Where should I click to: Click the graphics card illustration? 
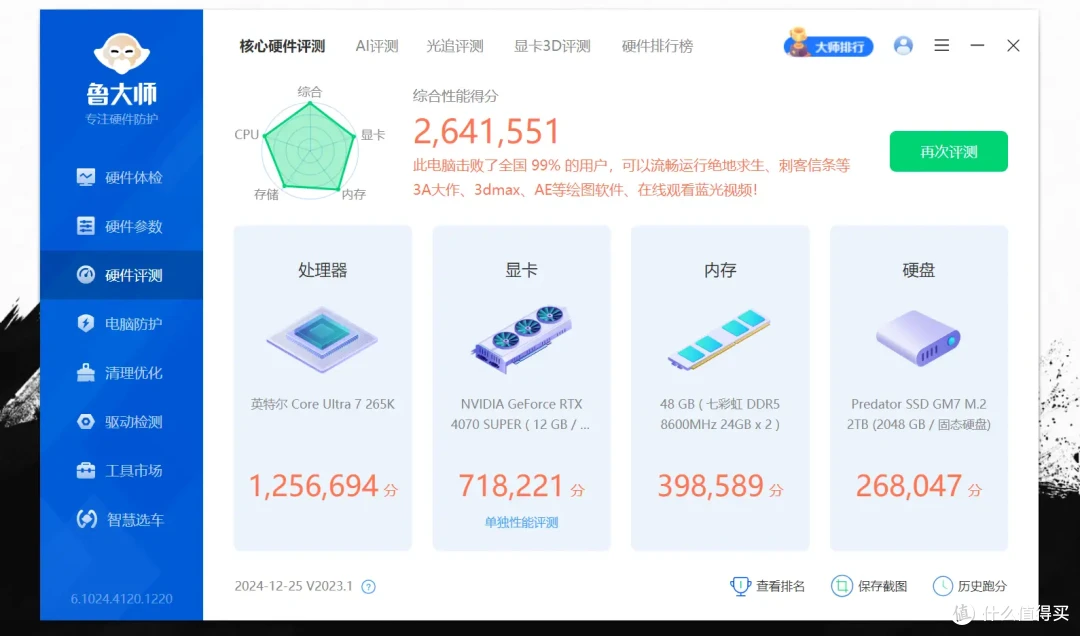(521, 339)
